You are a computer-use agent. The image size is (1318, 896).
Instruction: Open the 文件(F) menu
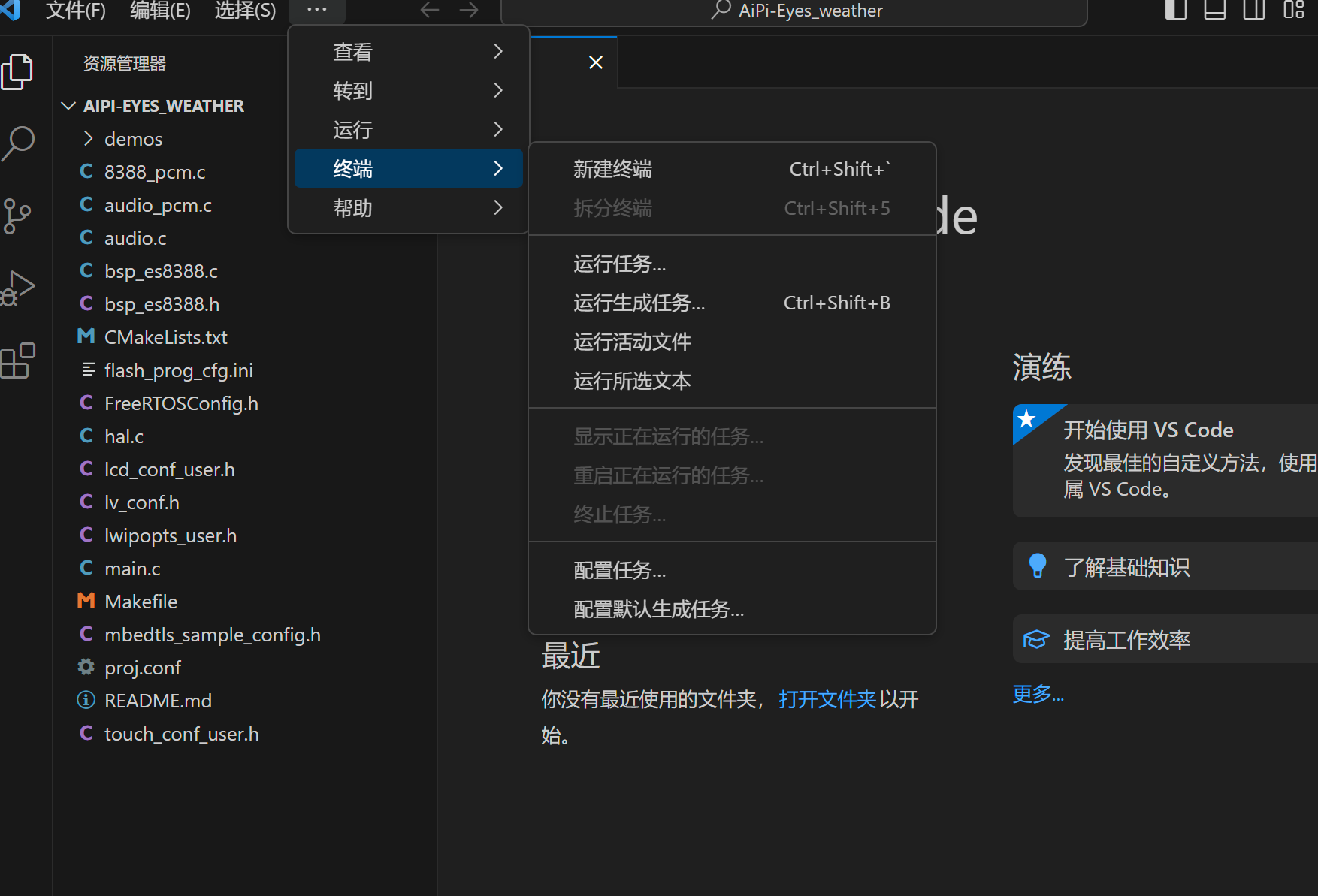(76, 11)
